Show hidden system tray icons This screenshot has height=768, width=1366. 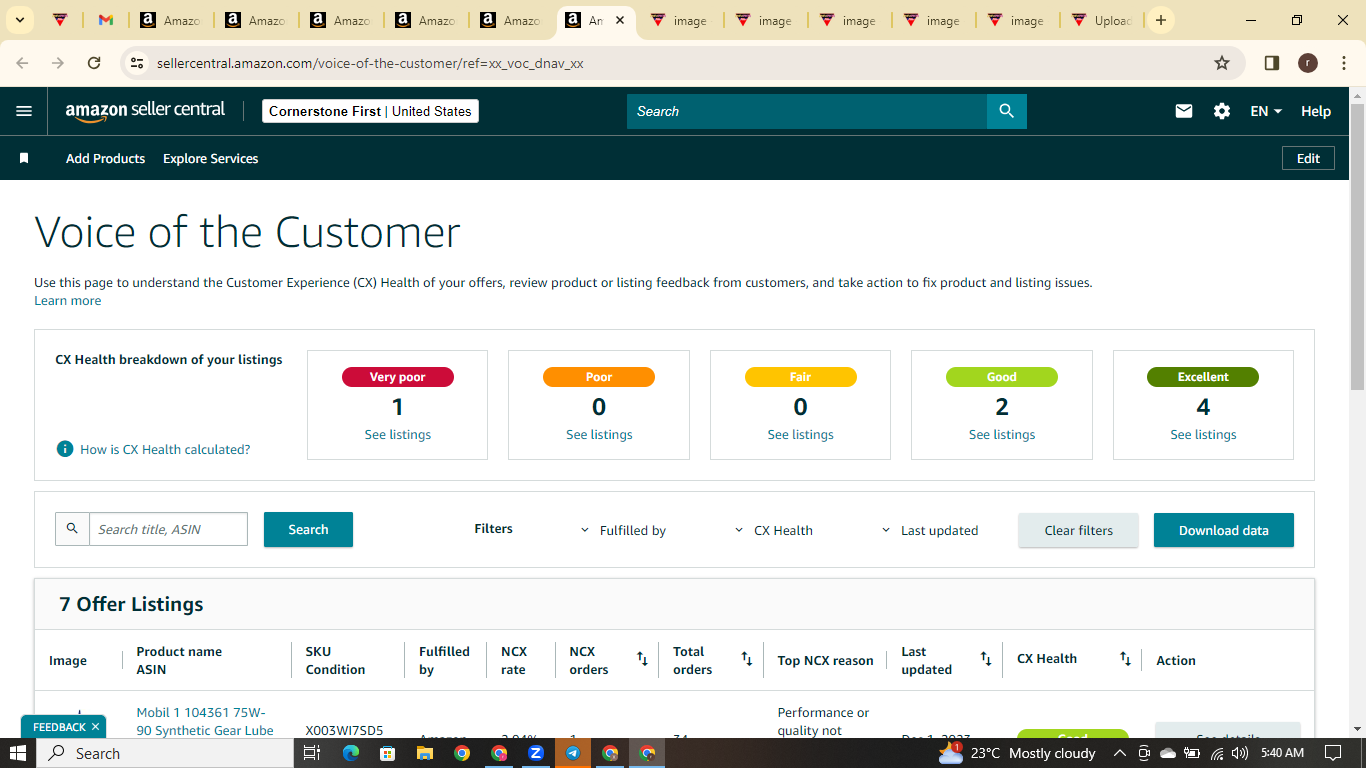pyautogui.click(x=1119, y=753)
